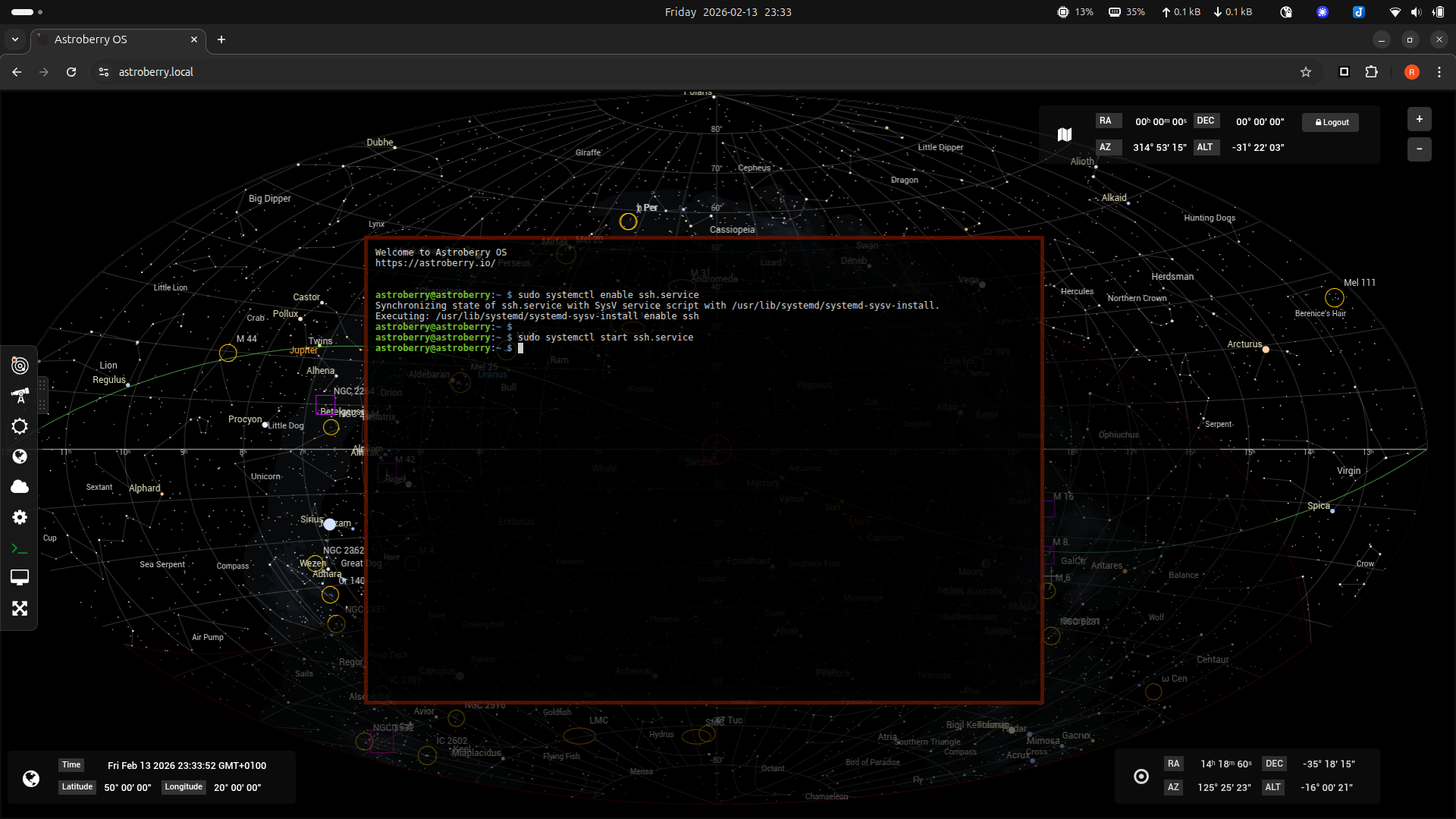Open the cloud weather icon in sidebar
Image resolution: width=1456 pixels, height=819 pixels.
click(x=20, y=487)
